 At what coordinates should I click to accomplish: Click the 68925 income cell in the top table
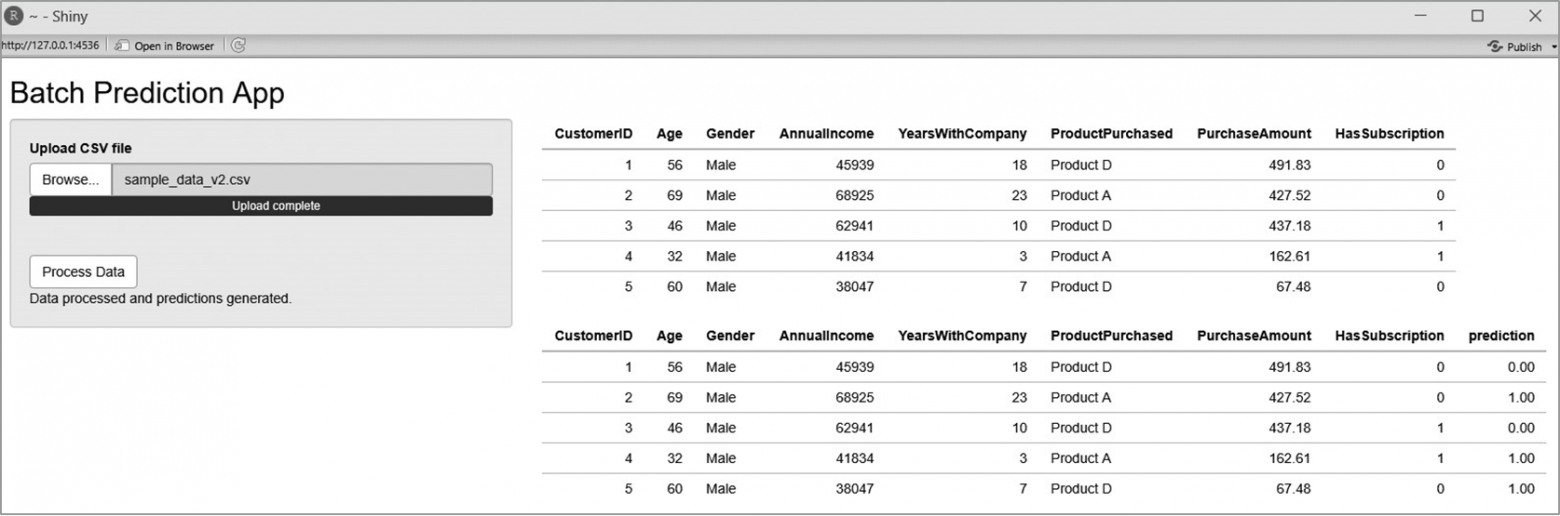click(855, 195)
